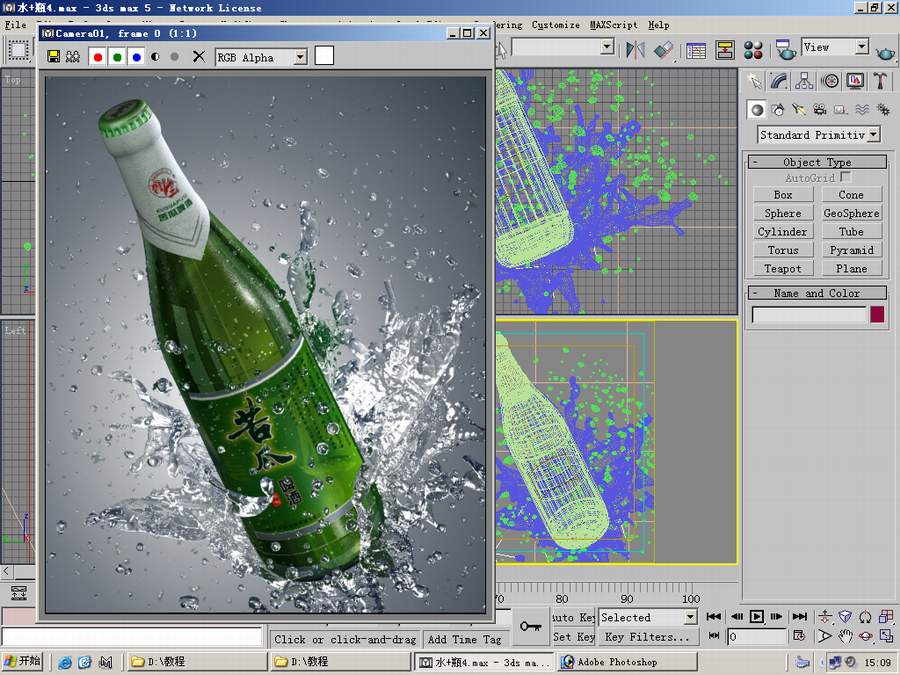
Task: Click the crimson object color swatch
Action: pyautogui.click(x=877, y=315)
